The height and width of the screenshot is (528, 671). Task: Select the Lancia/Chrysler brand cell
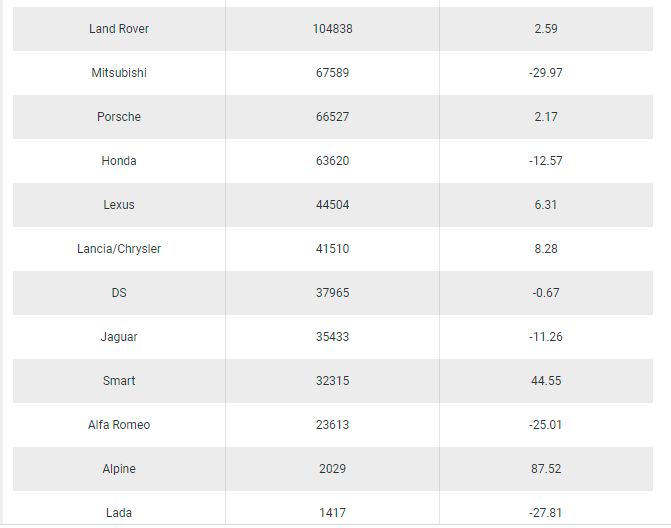[119, 249]
